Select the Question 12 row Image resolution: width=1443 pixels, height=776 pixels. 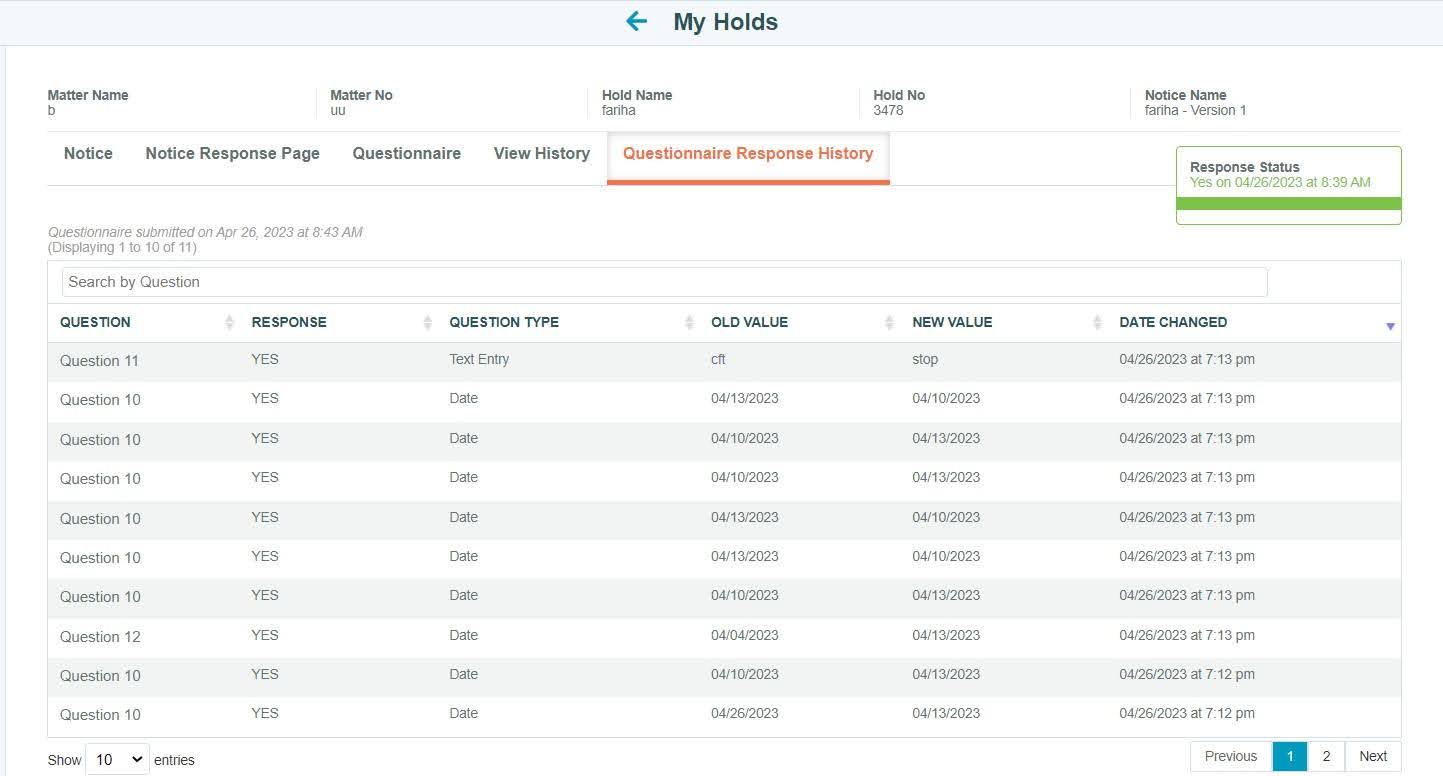724,637
